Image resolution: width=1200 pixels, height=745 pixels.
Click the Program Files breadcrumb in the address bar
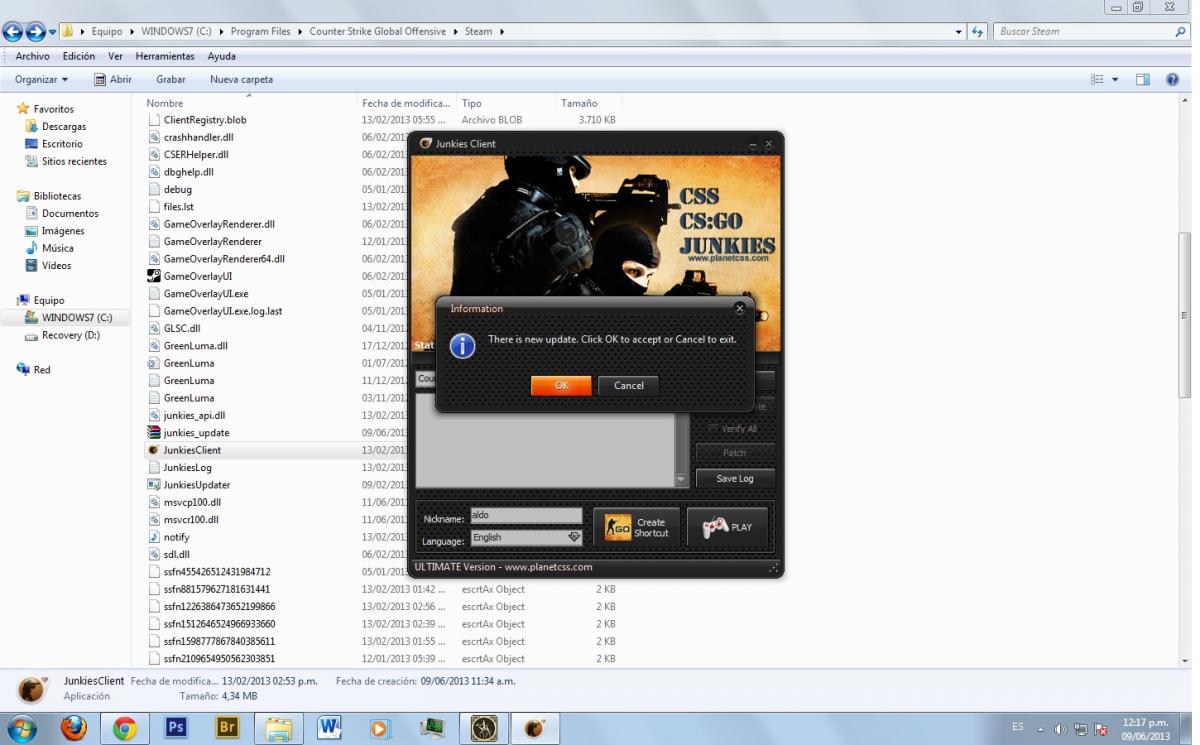(x=260, y=32)
